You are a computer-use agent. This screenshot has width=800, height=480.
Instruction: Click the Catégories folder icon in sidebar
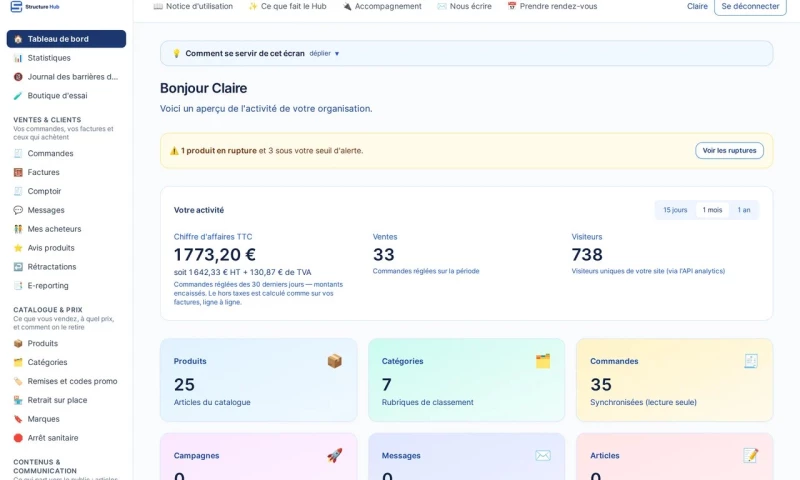pos(18,362)
